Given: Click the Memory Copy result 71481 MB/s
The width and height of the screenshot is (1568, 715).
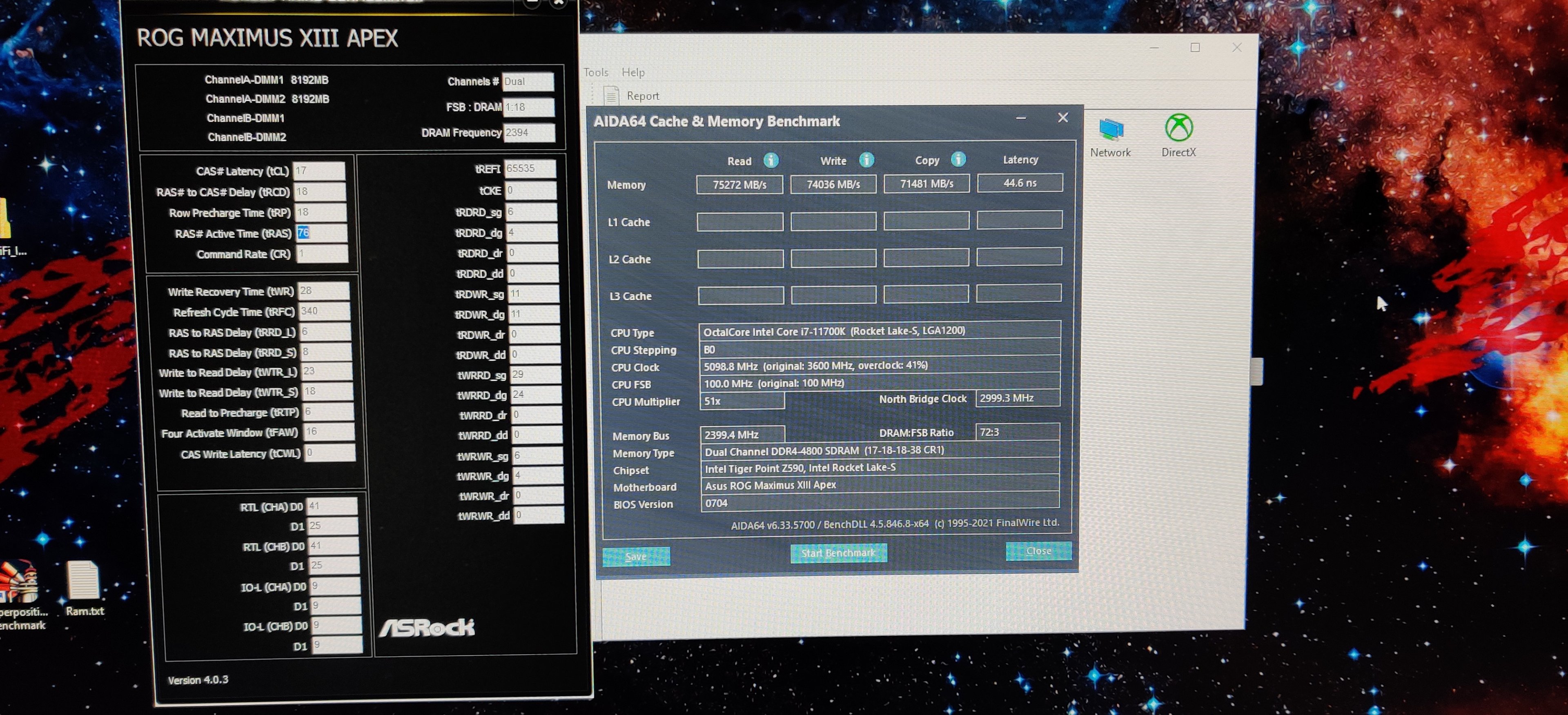Looking at the screenshot, I should (927, 183).
